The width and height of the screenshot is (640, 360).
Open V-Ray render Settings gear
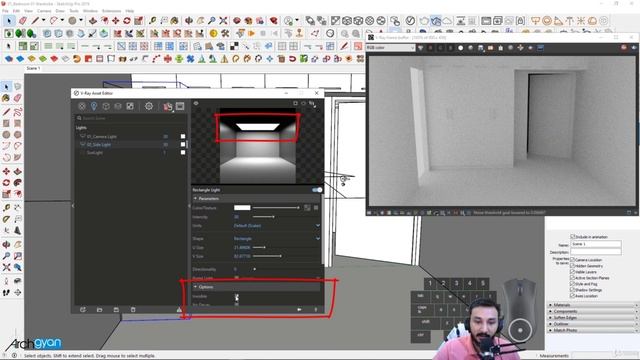(149, 106)
